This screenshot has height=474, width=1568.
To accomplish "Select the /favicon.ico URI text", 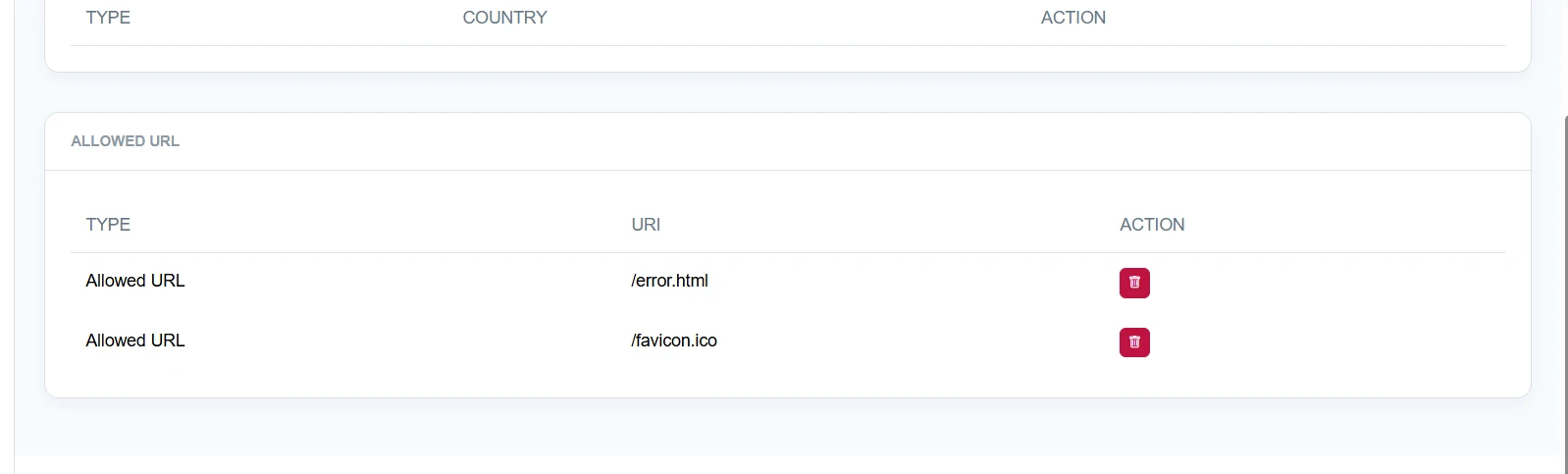I will (674, 341).
